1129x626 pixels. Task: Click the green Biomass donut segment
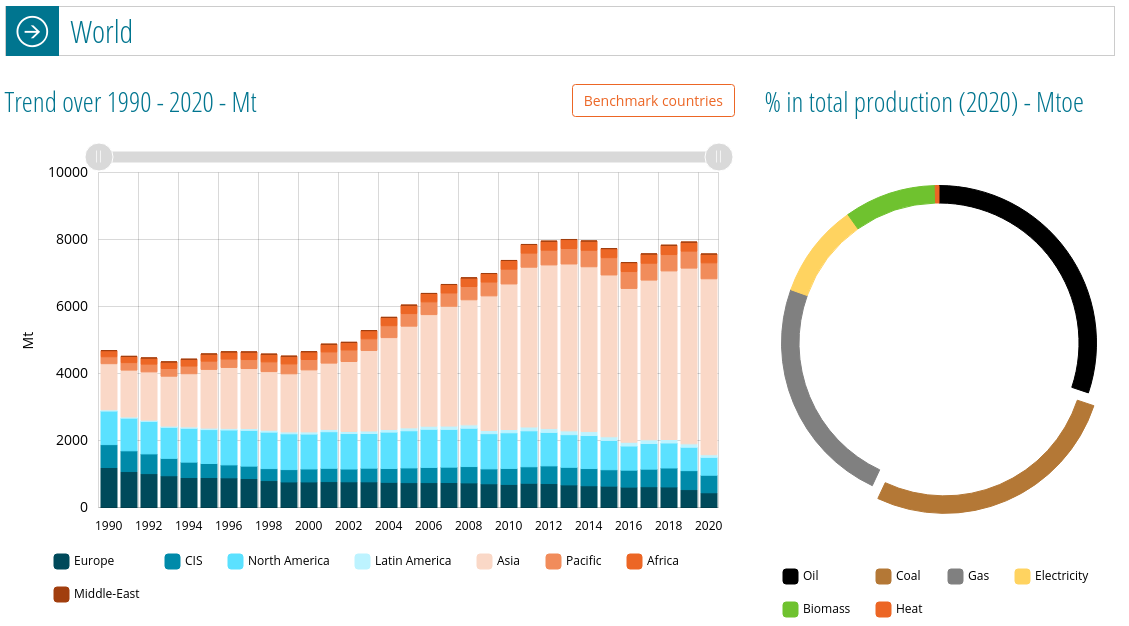(x=891, y=202)
